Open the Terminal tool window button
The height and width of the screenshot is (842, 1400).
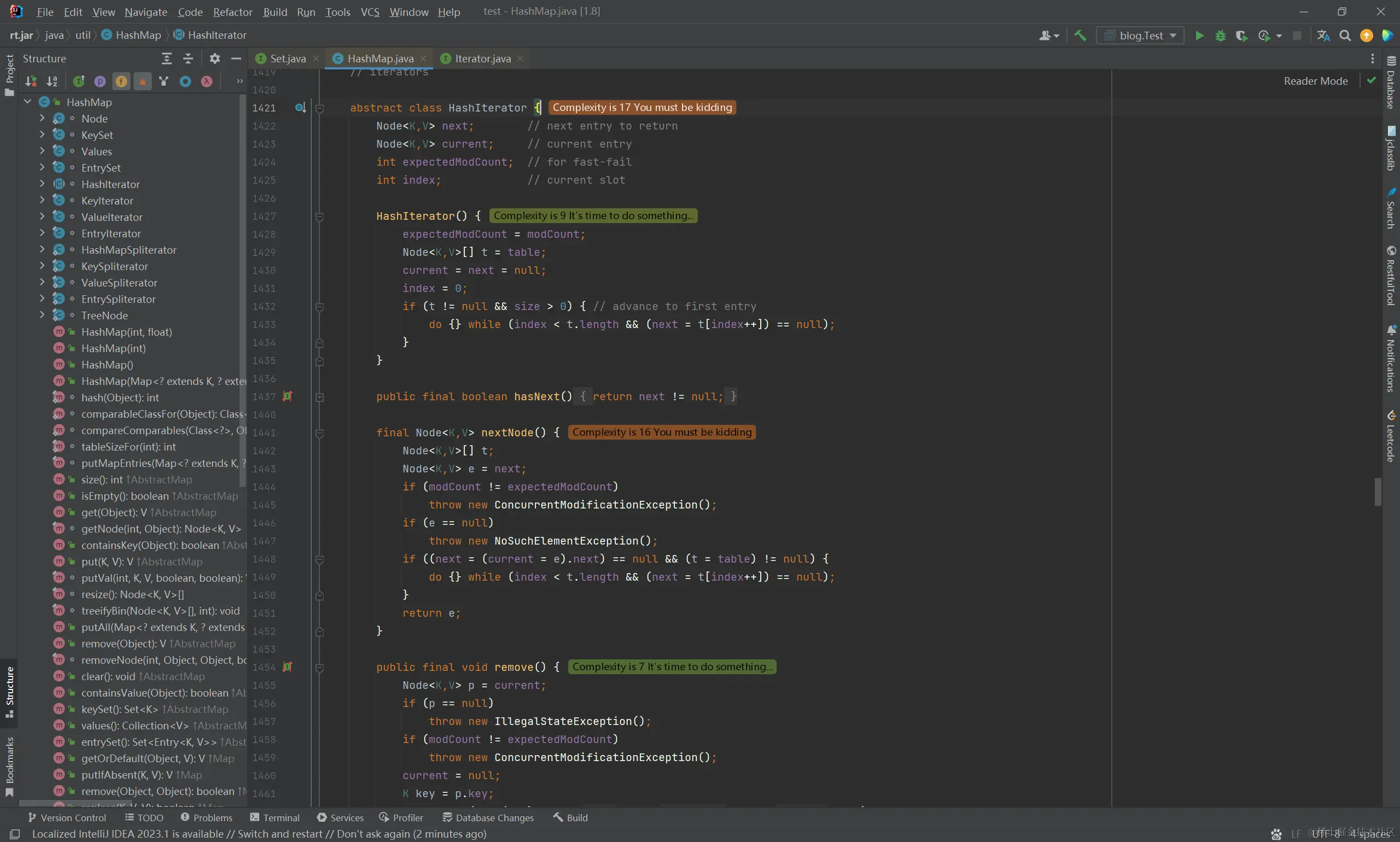(x=275, y=817)
